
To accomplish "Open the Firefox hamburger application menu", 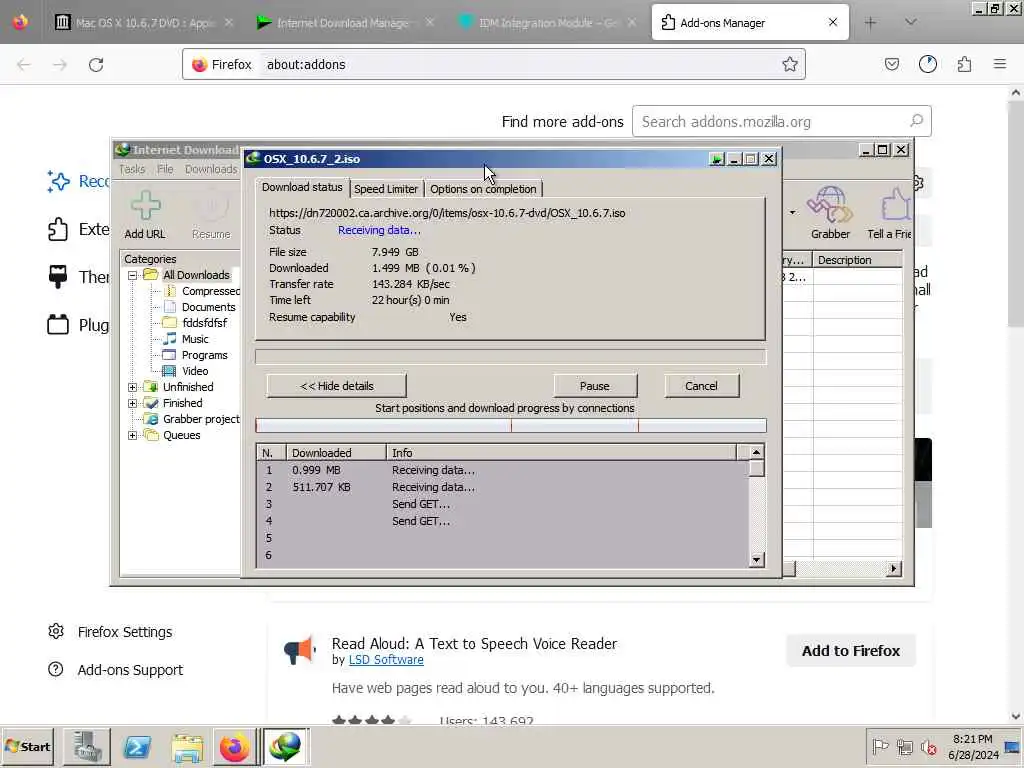I will tap(999, 64).
